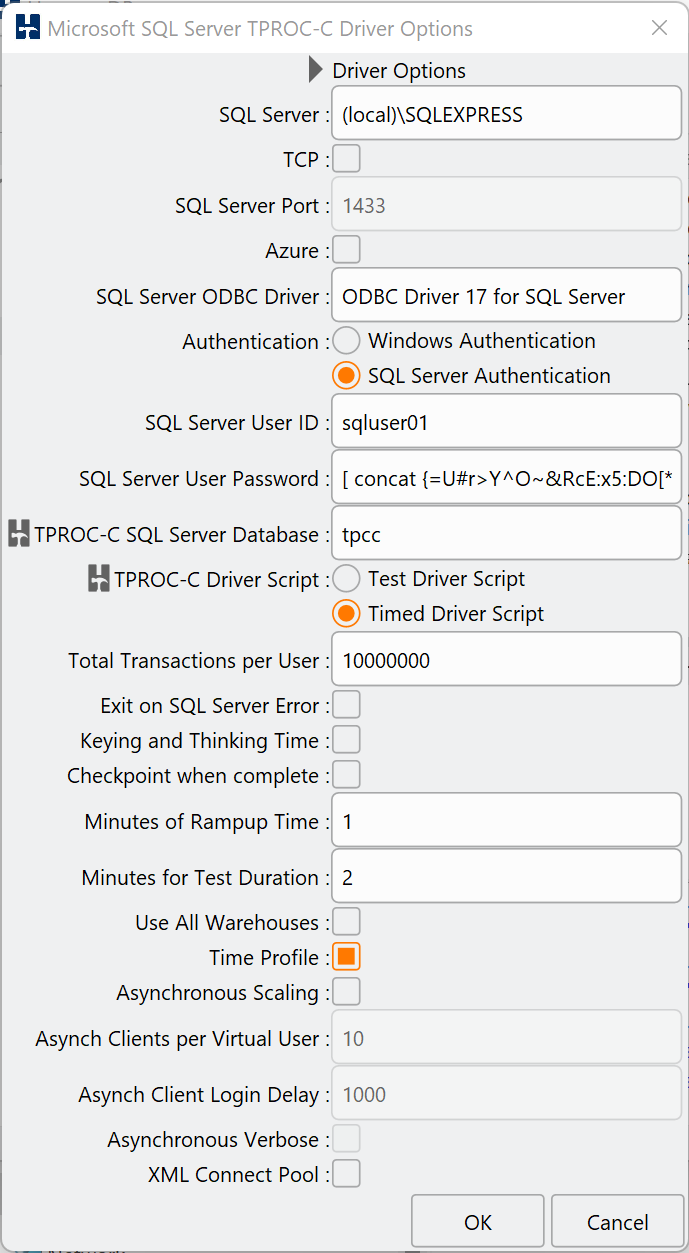
Task: Enable Asynchronous Scaling checkbox
Action: (346, 992)
